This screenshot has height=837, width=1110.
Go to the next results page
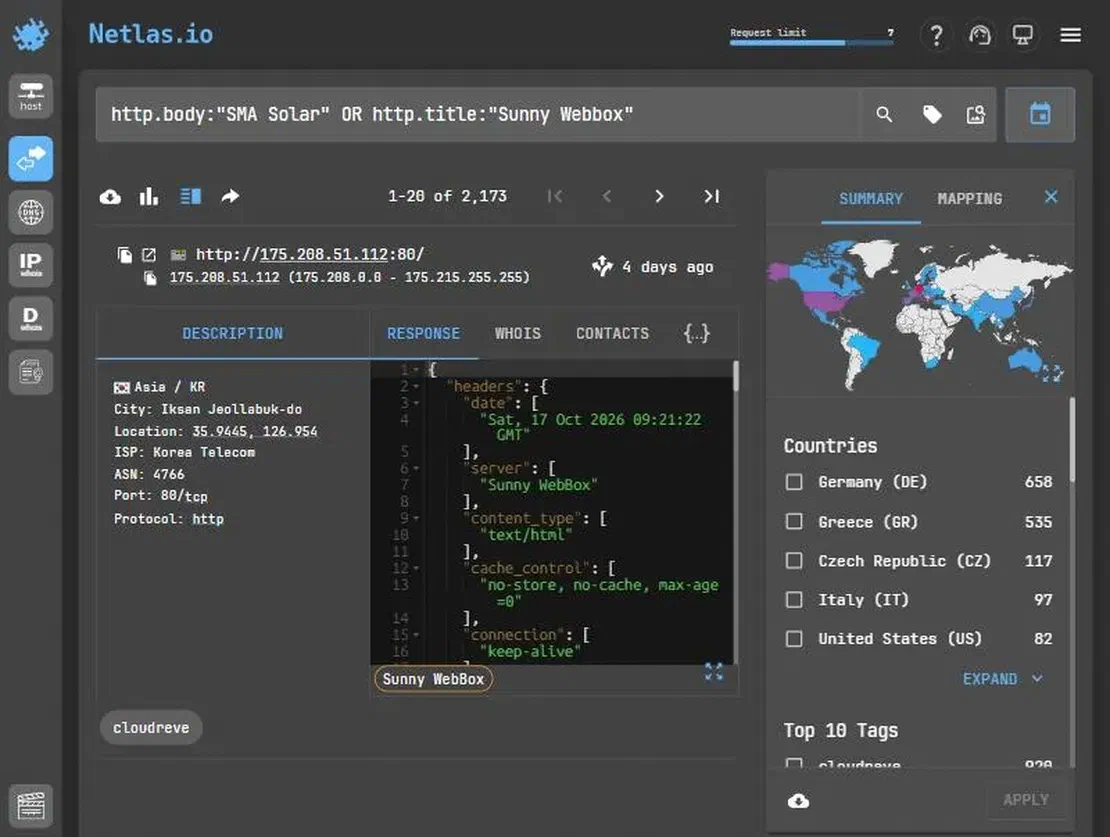[659, 196]
